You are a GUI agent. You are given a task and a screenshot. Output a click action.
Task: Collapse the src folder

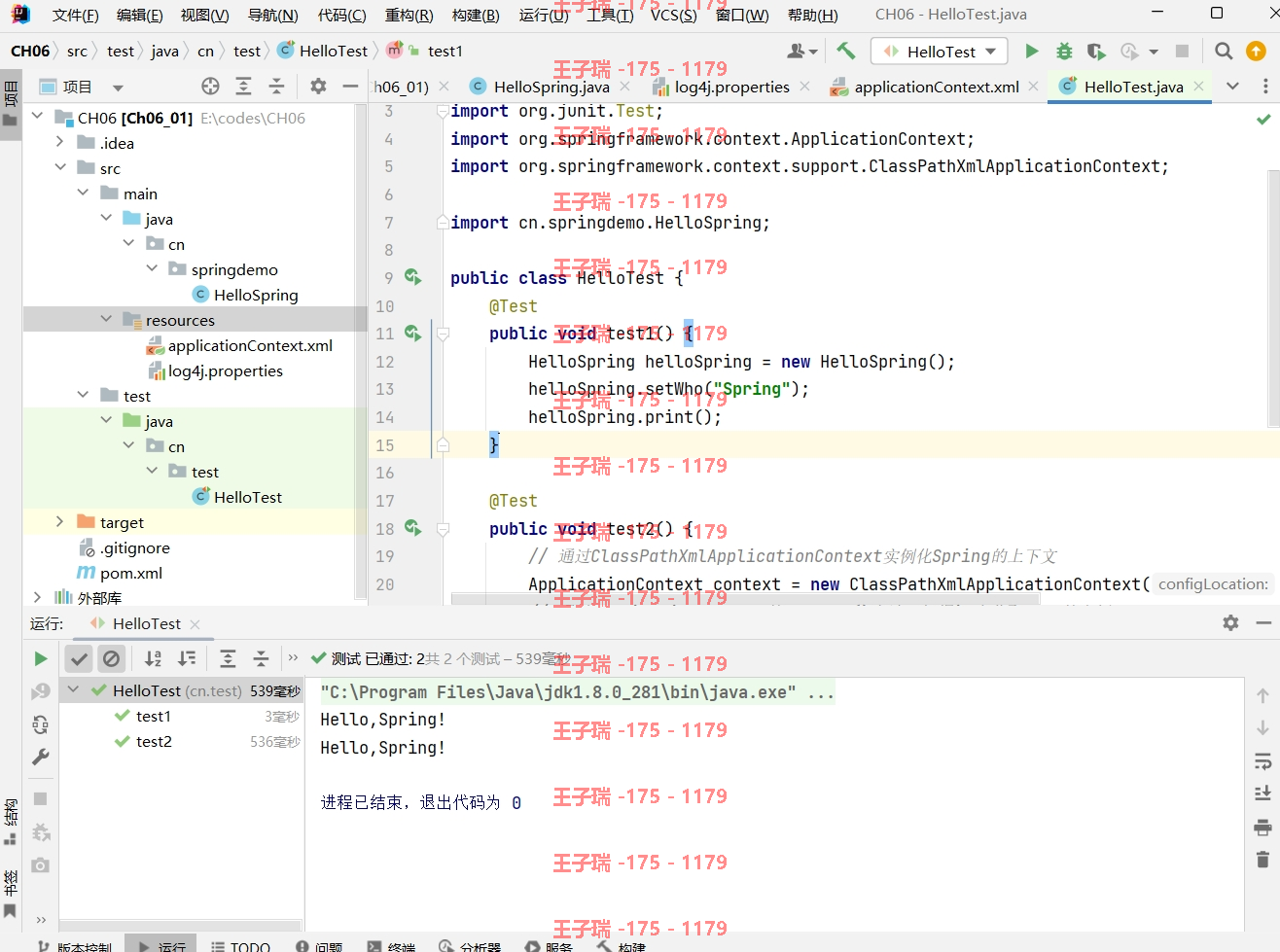point(60,167)
